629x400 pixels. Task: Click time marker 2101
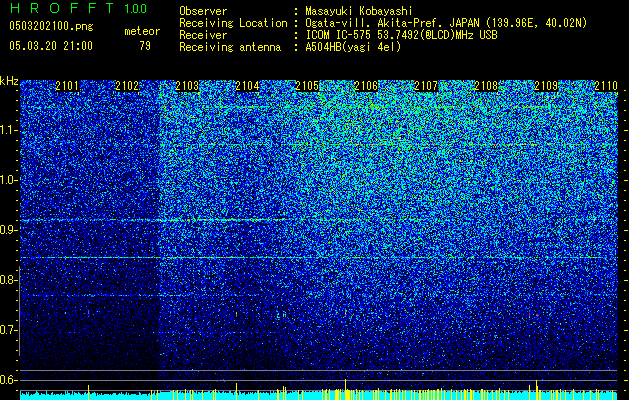67,85
